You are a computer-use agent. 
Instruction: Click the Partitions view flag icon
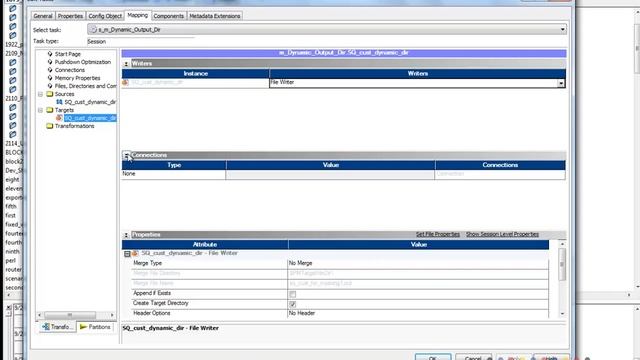[x=83, y=327]
